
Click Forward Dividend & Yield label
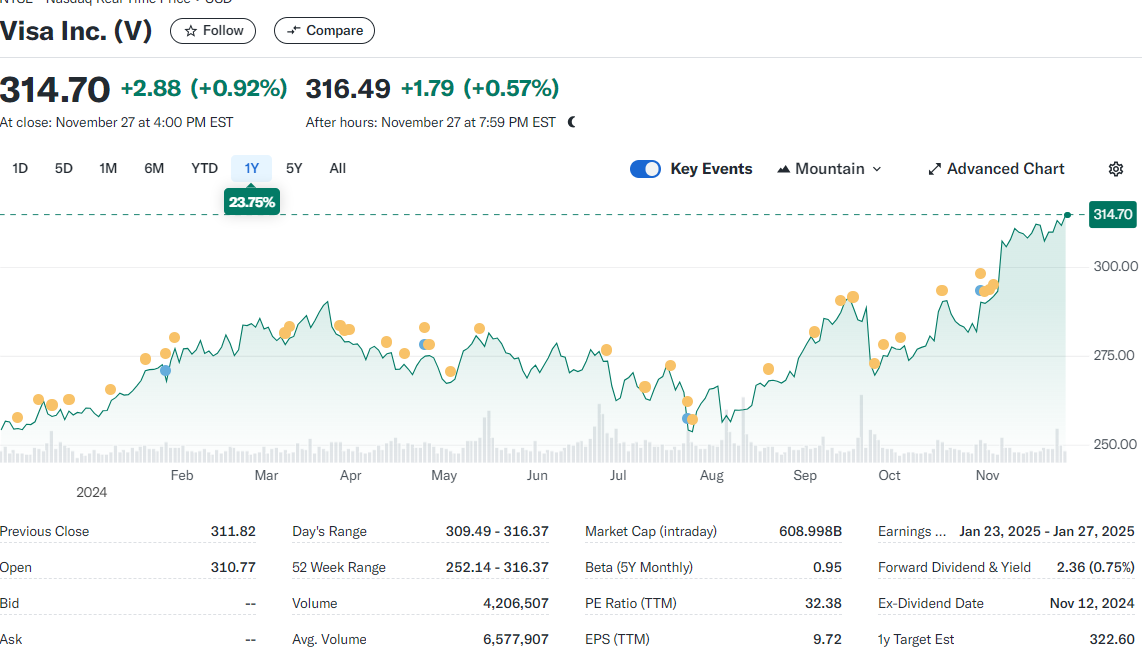click(954, 567)
